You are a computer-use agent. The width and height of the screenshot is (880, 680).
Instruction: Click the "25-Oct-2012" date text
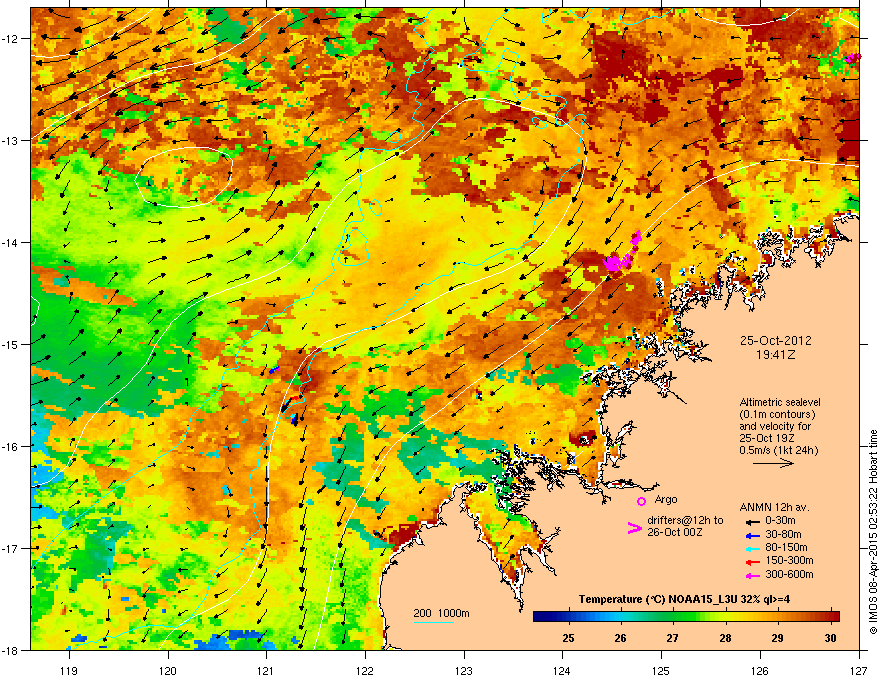(x=775, y=341)
